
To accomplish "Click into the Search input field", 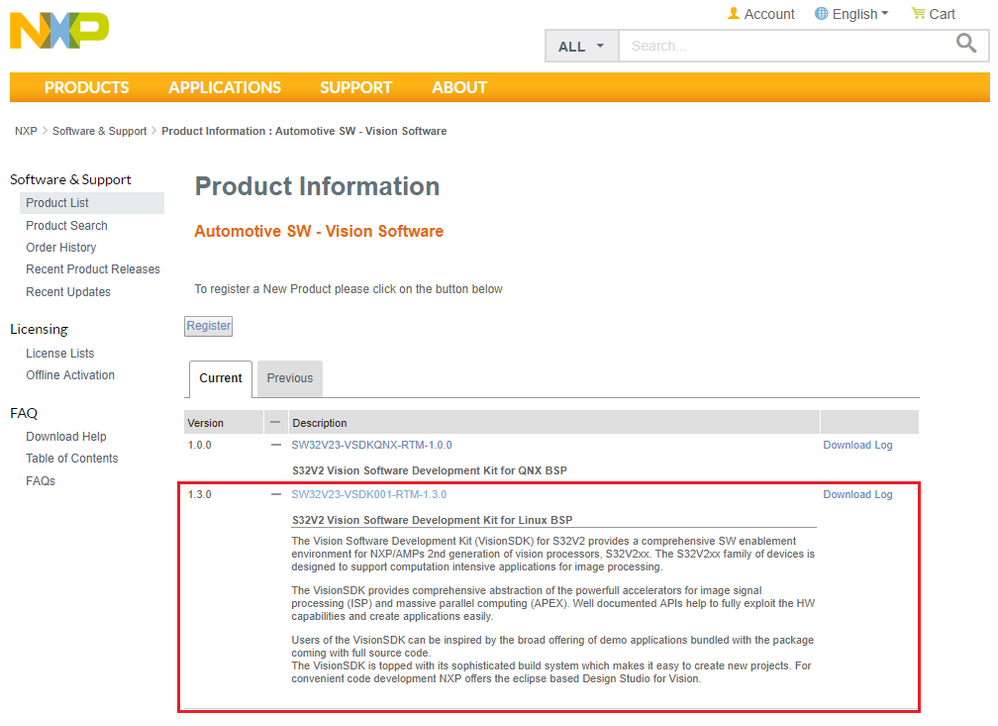I will (786, 46).
